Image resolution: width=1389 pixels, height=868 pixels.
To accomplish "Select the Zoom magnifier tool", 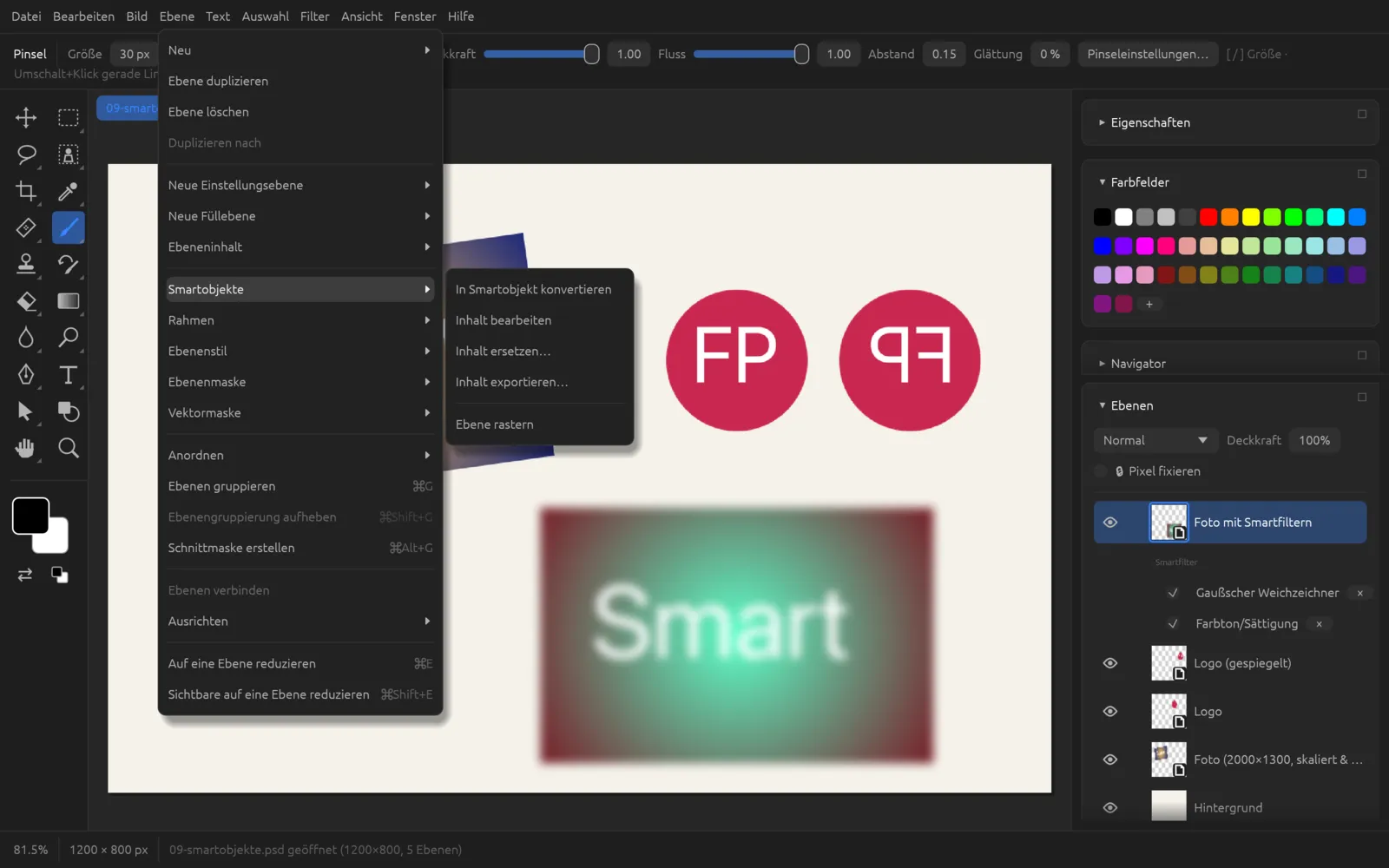I will 68,448.
